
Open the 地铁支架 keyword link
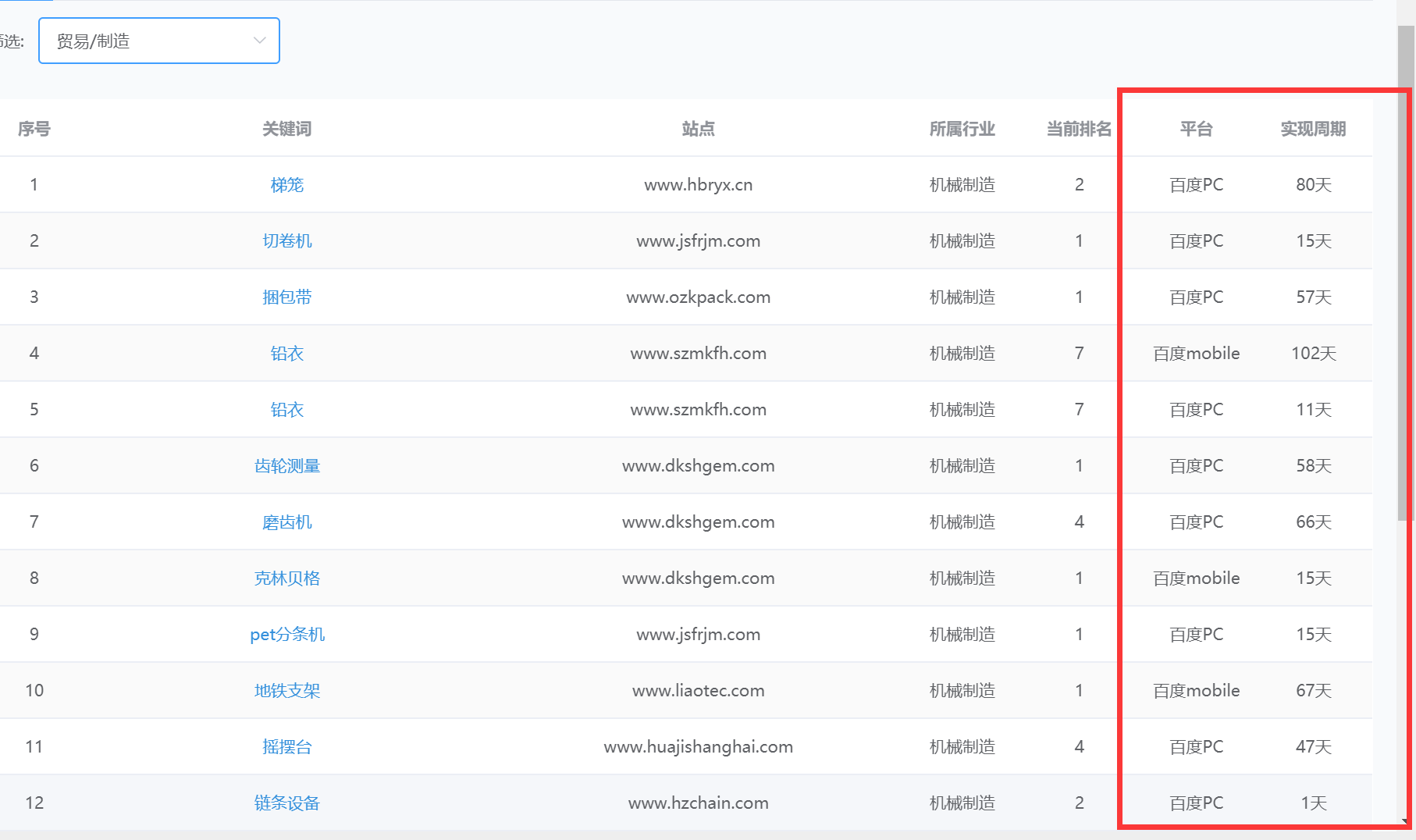286,691
